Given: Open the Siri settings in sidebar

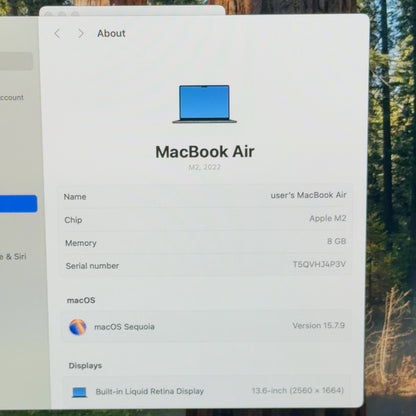Looking at the screenshot, I should (13, 257).
